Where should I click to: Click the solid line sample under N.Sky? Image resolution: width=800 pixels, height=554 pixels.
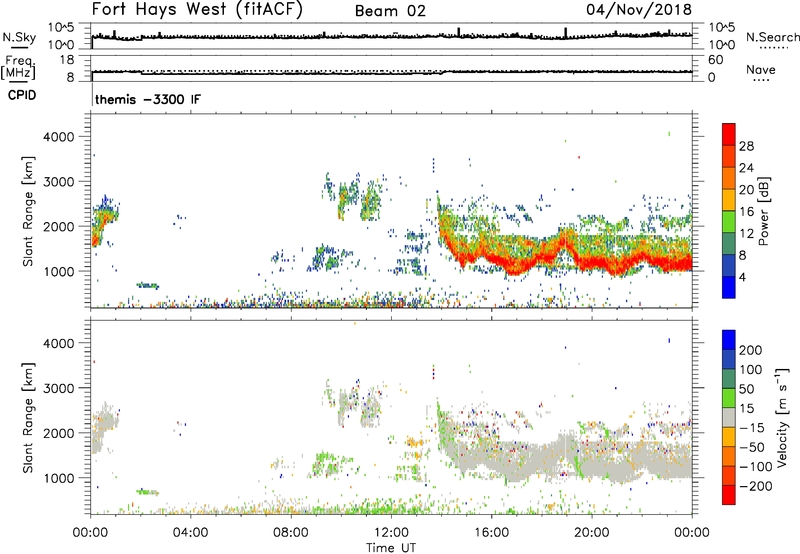[19, 47]
